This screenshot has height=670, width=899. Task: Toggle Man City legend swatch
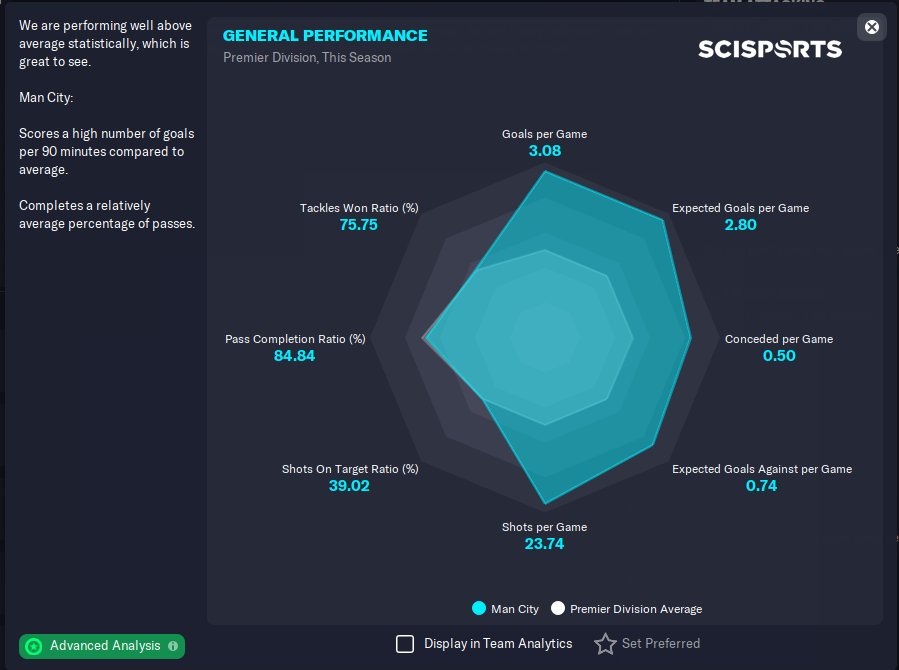479,608
